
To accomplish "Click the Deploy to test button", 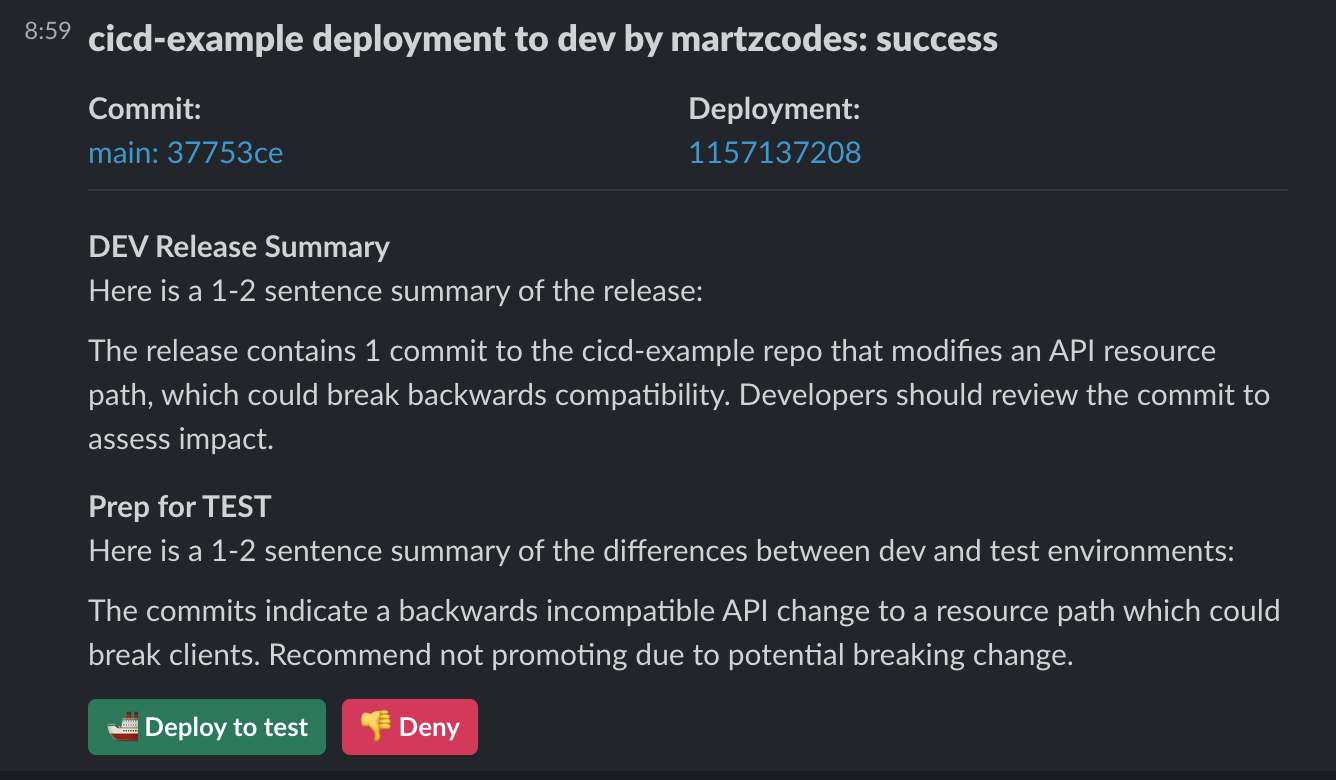I will point(207,727).
